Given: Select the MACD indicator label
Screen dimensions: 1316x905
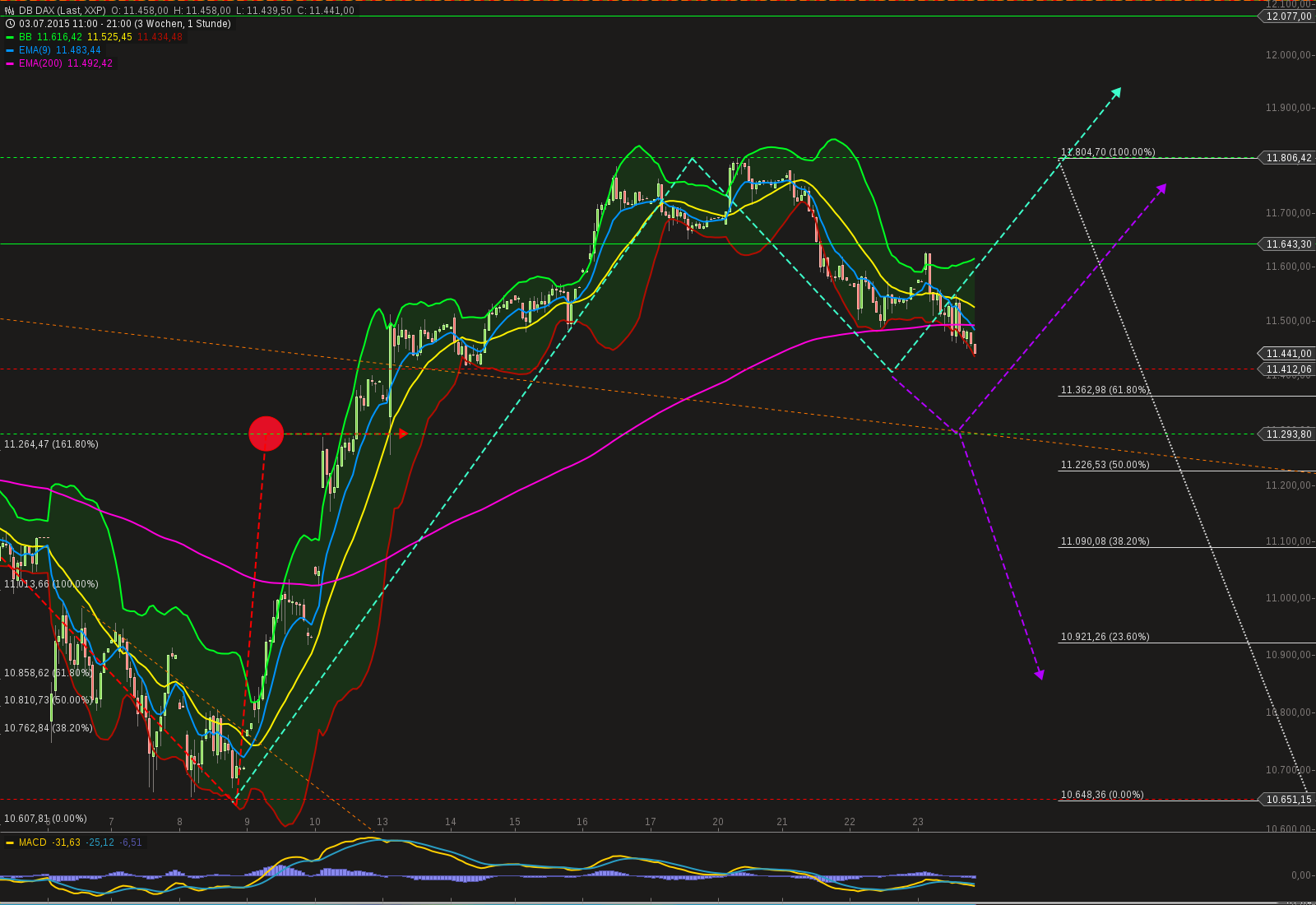Looking at the screenshot, I should coord(33,842).
